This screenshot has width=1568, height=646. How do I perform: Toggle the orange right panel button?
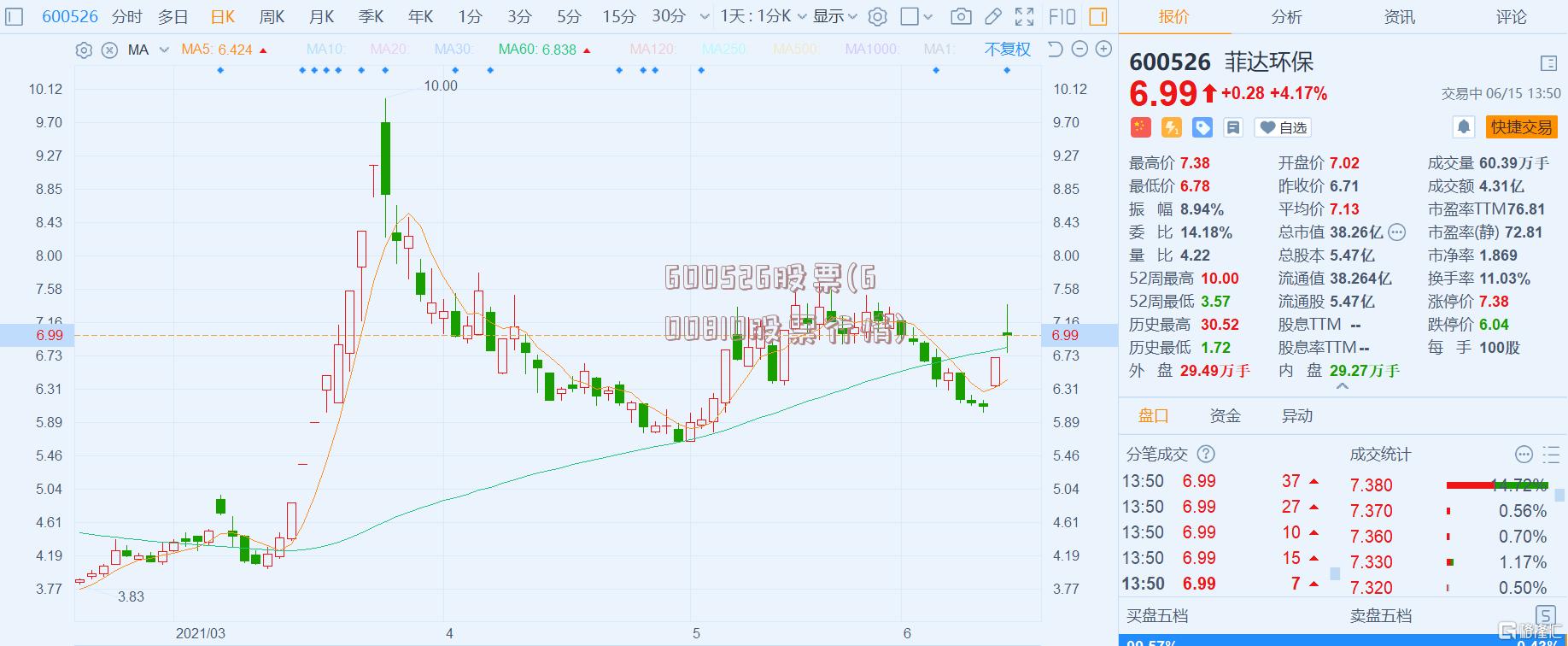(1098, 16)
